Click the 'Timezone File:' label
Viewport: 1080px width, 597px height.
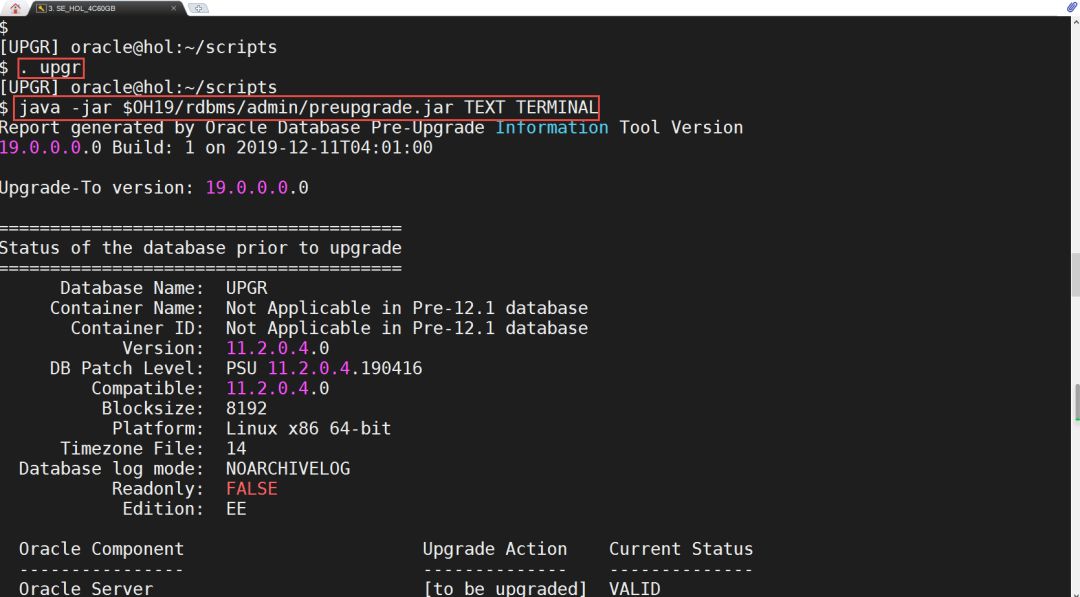tap(132, 448)
